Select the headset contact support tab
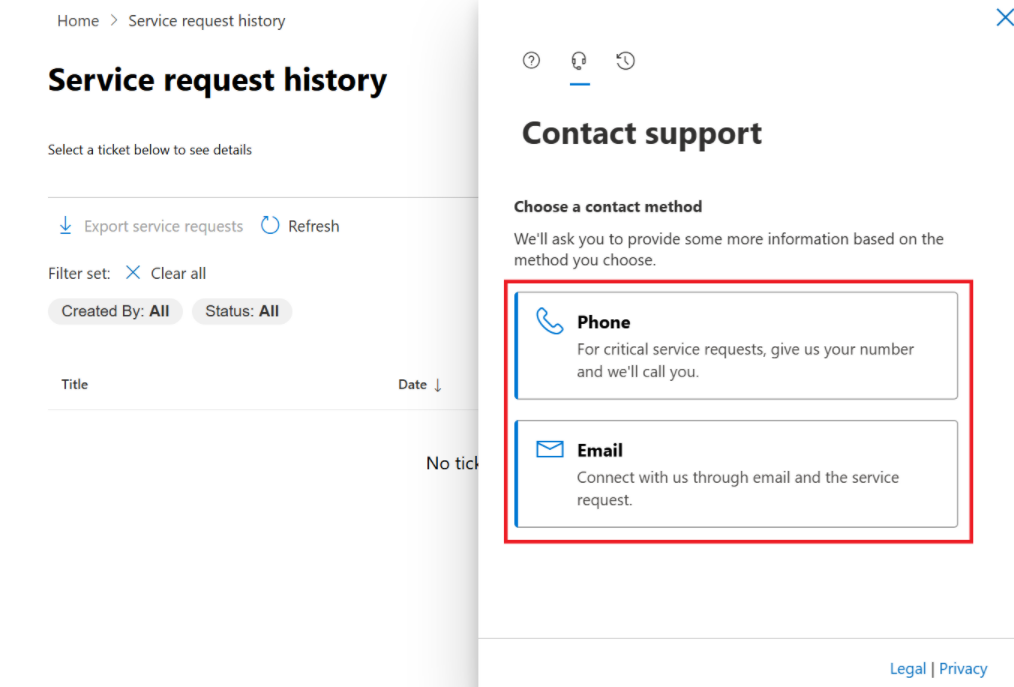The height and width of the screenshot is (687, 1014). click(579, 61)
